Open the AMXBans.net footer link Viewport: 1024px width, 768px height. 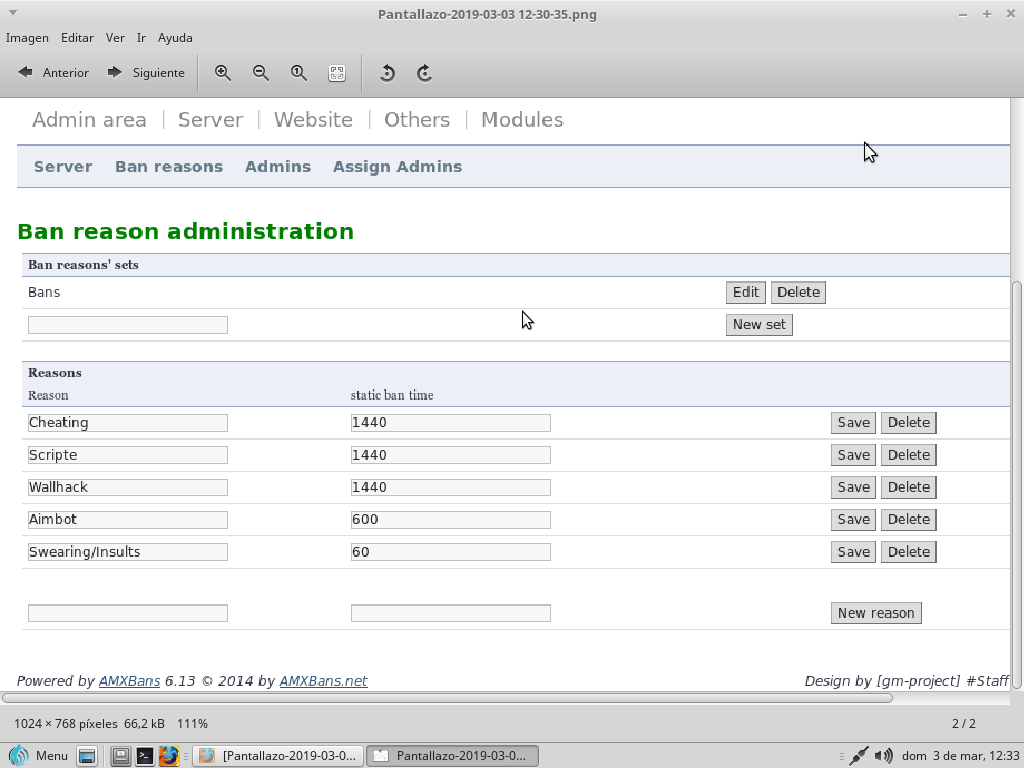tap(323, 680)
